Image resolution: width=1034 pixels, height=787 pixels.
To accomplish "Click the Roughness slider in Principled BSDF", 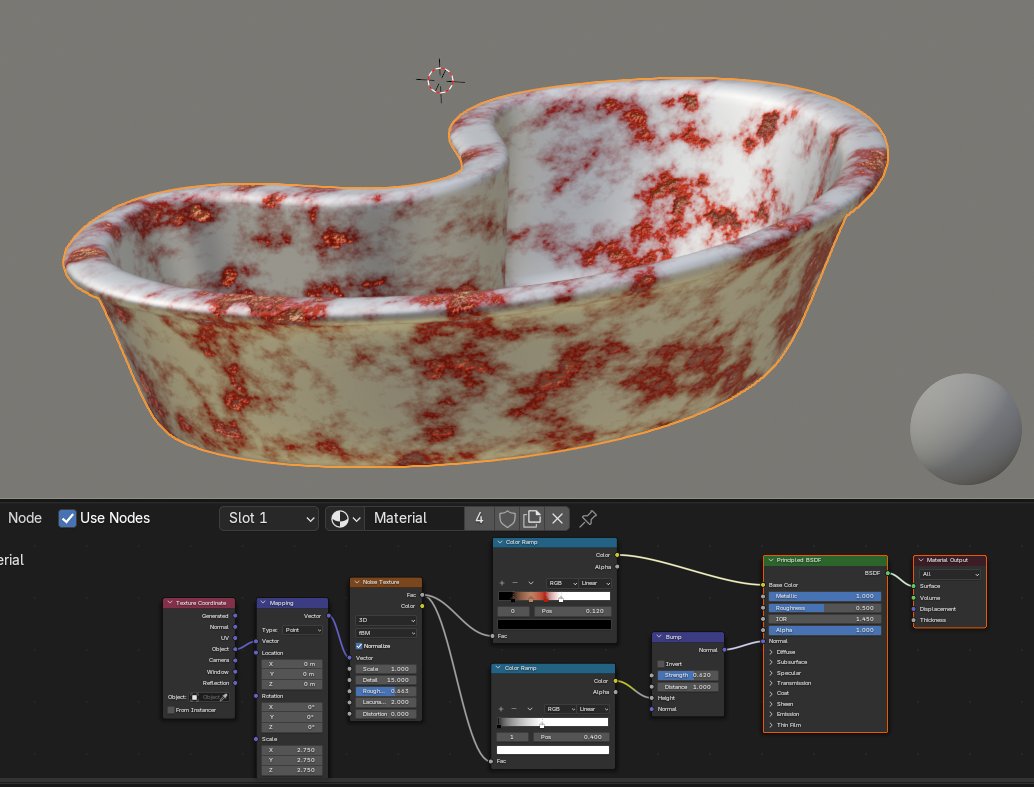I will (824, 608).
